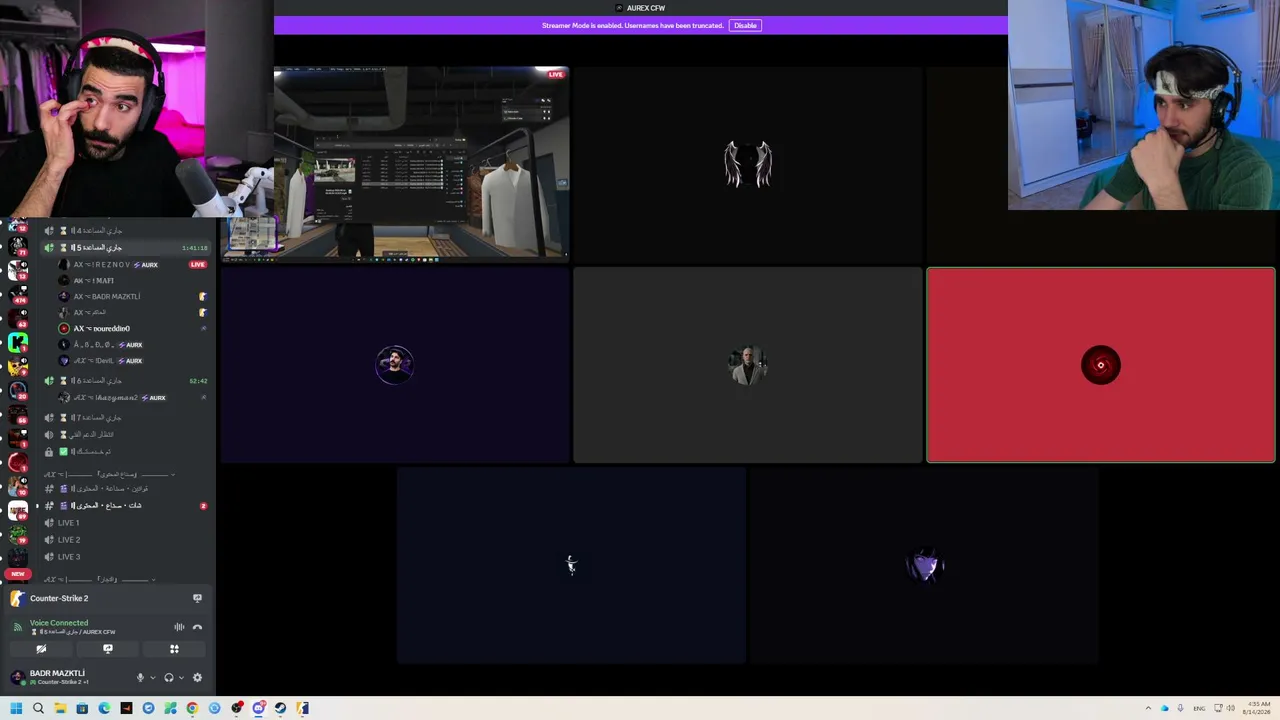This screenshot has width=1280, height=720.
Task: Open server icon with 474 badge
Action: tap(18, 293)
